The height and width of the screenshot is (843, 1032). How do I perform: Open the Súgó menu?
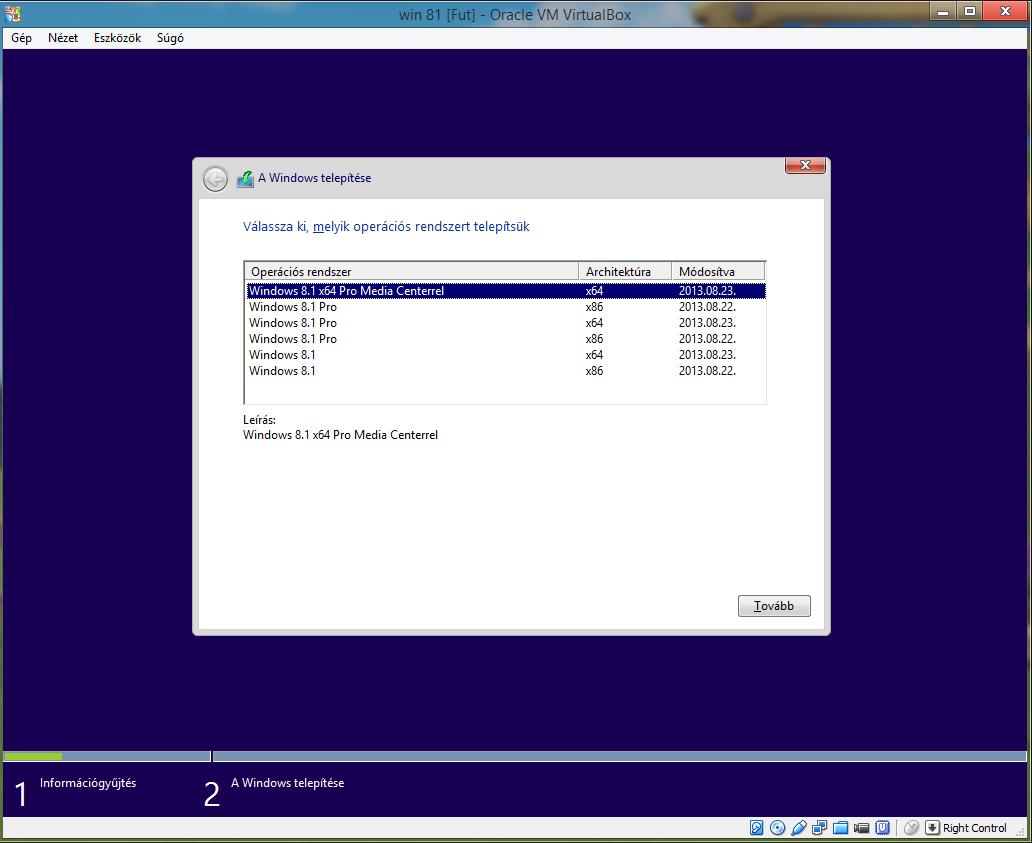click(170, 38)
